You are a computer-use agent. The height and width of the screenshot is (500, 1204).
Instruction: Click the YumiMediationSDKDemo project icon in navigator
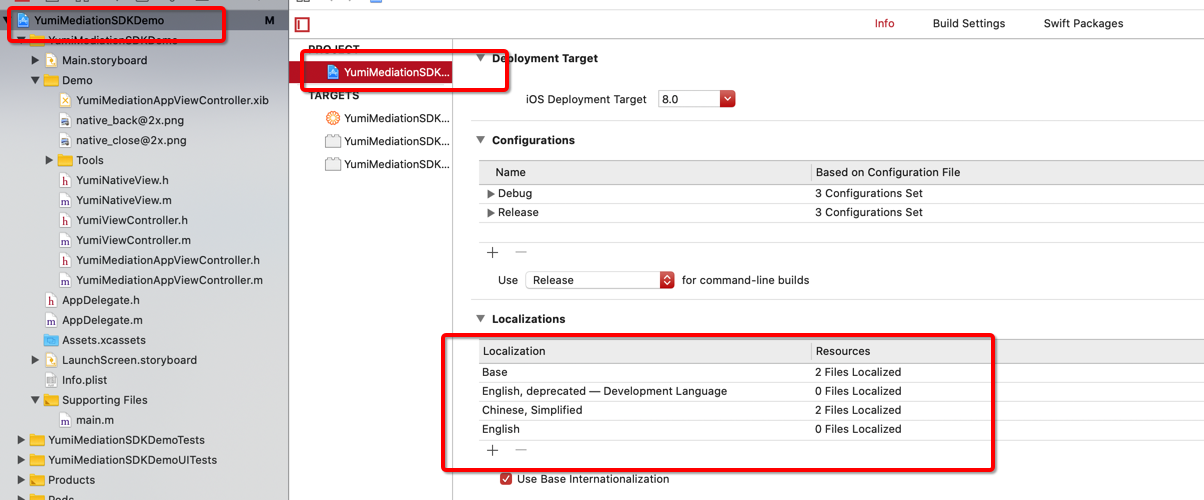(x=23, y=20)
